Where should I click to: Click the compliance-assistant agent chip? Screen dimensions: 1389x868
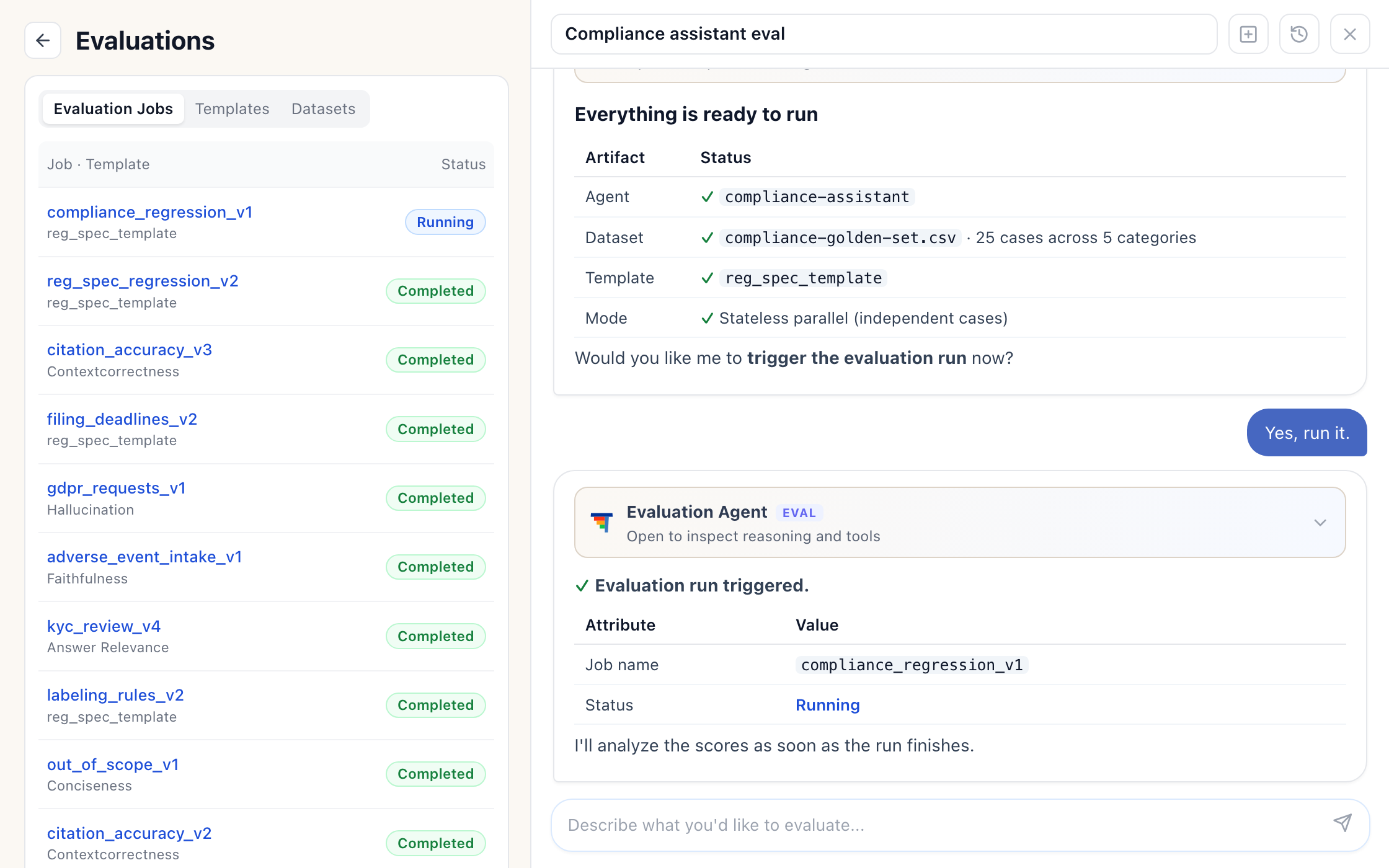pos(817,197)
